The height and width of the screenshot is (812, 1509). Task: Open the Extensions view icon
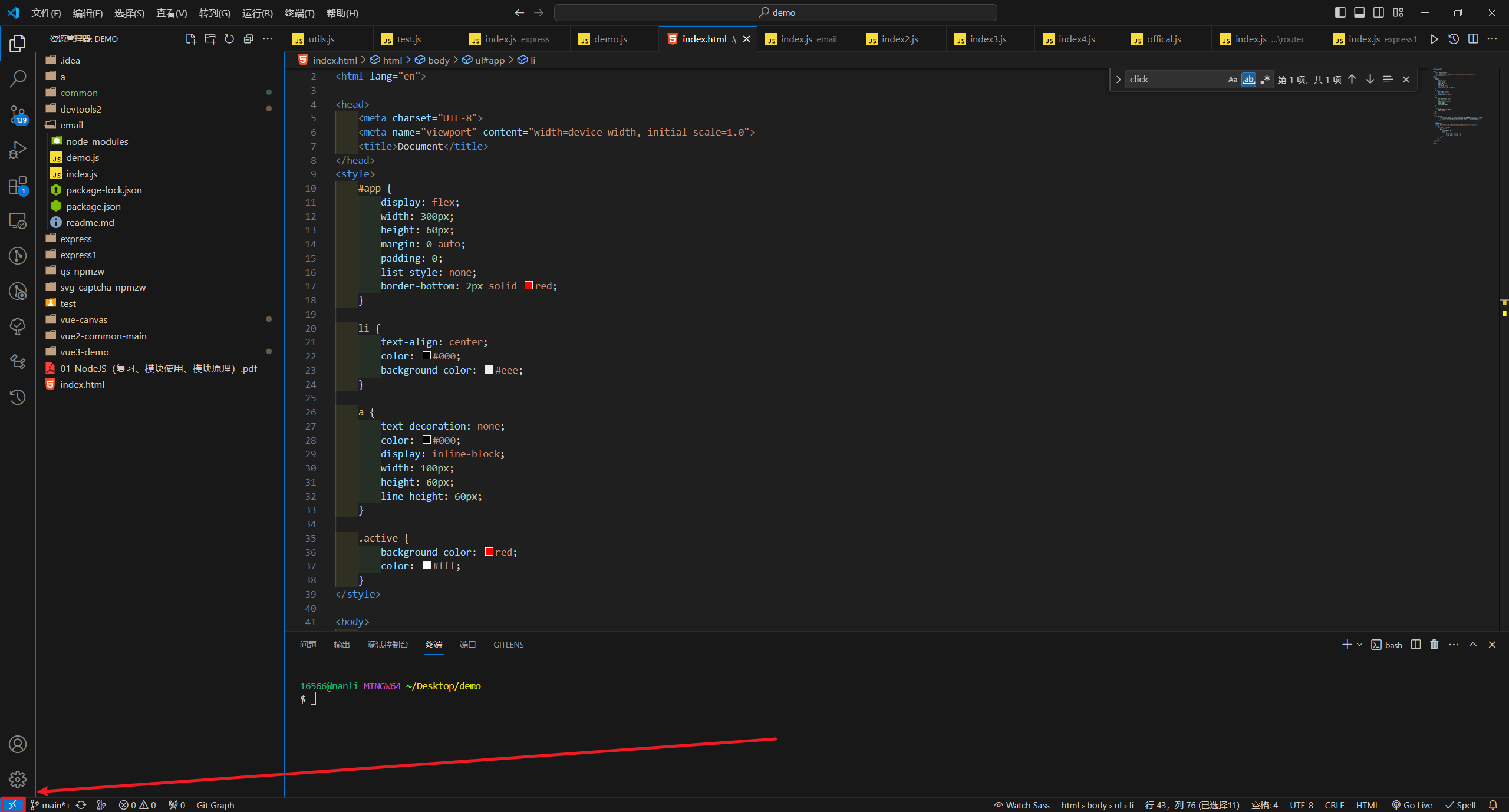point(18,186)
